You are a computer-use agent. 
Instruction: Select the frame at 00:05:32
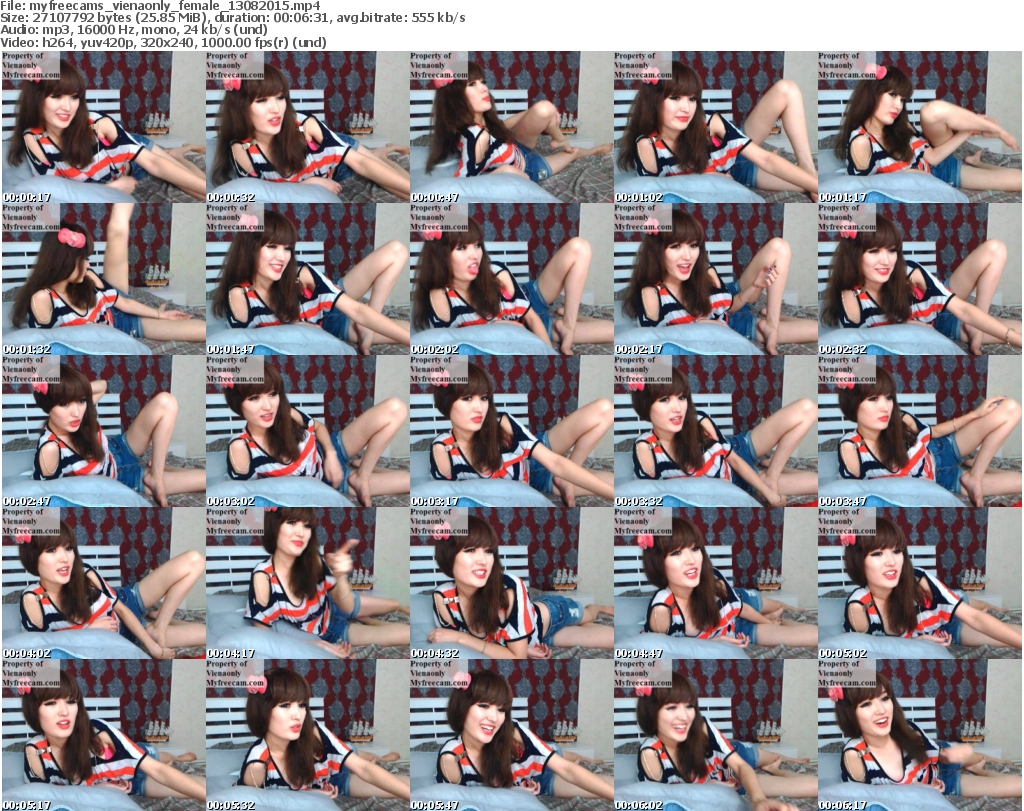pos(308,735)
